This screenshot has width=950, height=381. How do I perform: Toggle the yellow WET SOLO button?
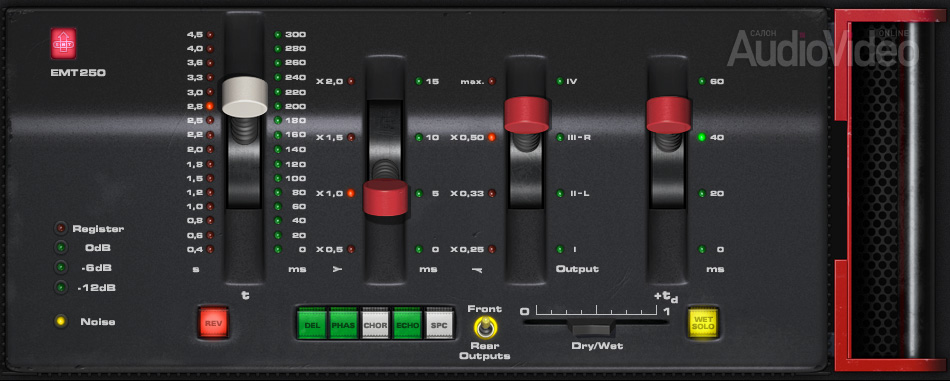703,323
